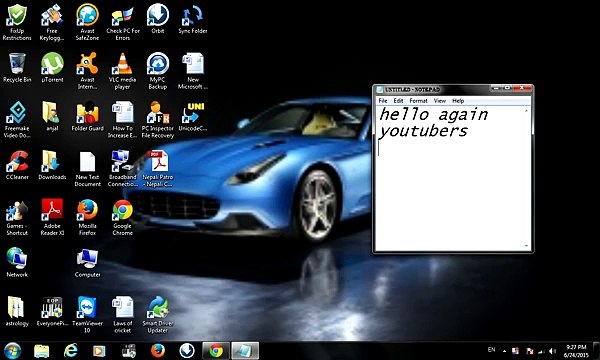Select the Freemake Video Downloader icon
The width and height of the screenshot is (600, 360).
click(x=17, y=120)
